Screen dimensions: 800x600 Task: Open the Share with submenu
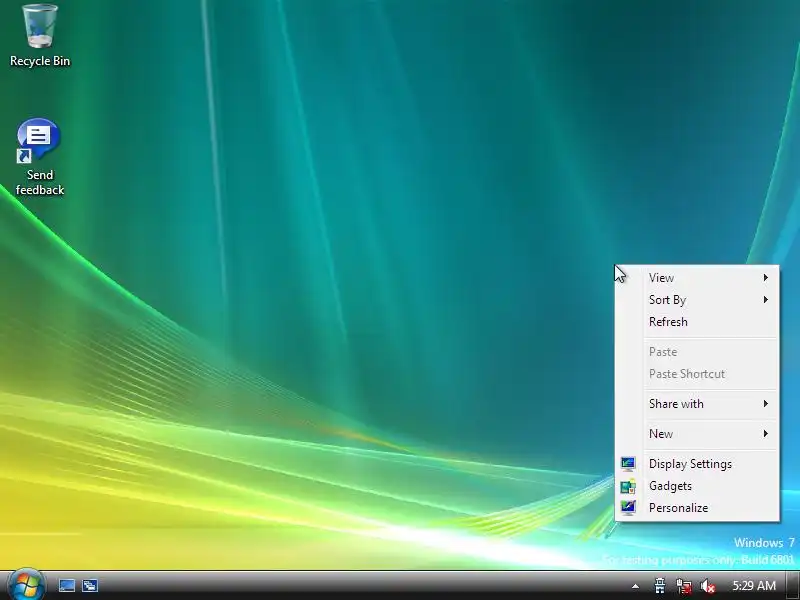coord(697,404)
